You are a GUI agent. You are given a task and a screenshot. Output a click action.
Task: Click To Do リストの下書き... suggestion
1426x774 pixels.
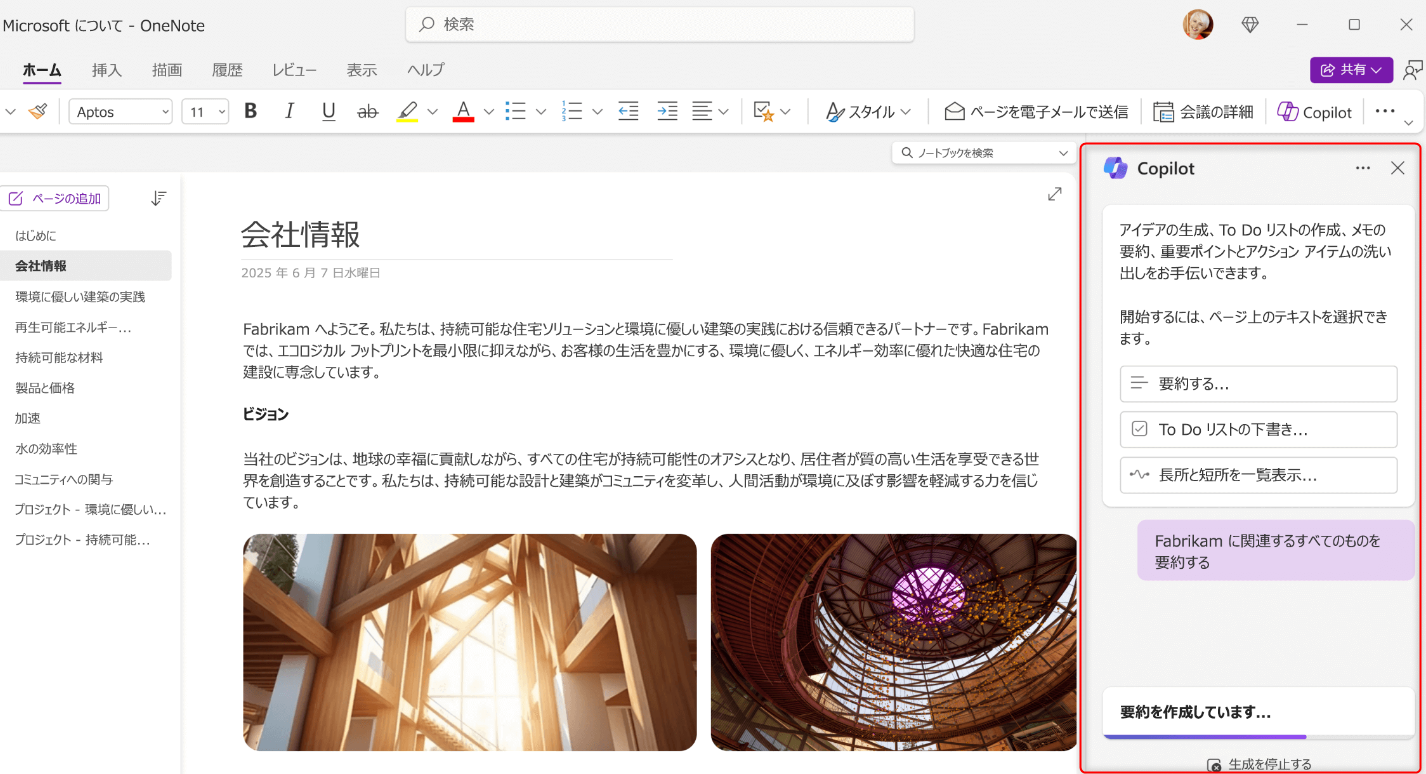1258,429
